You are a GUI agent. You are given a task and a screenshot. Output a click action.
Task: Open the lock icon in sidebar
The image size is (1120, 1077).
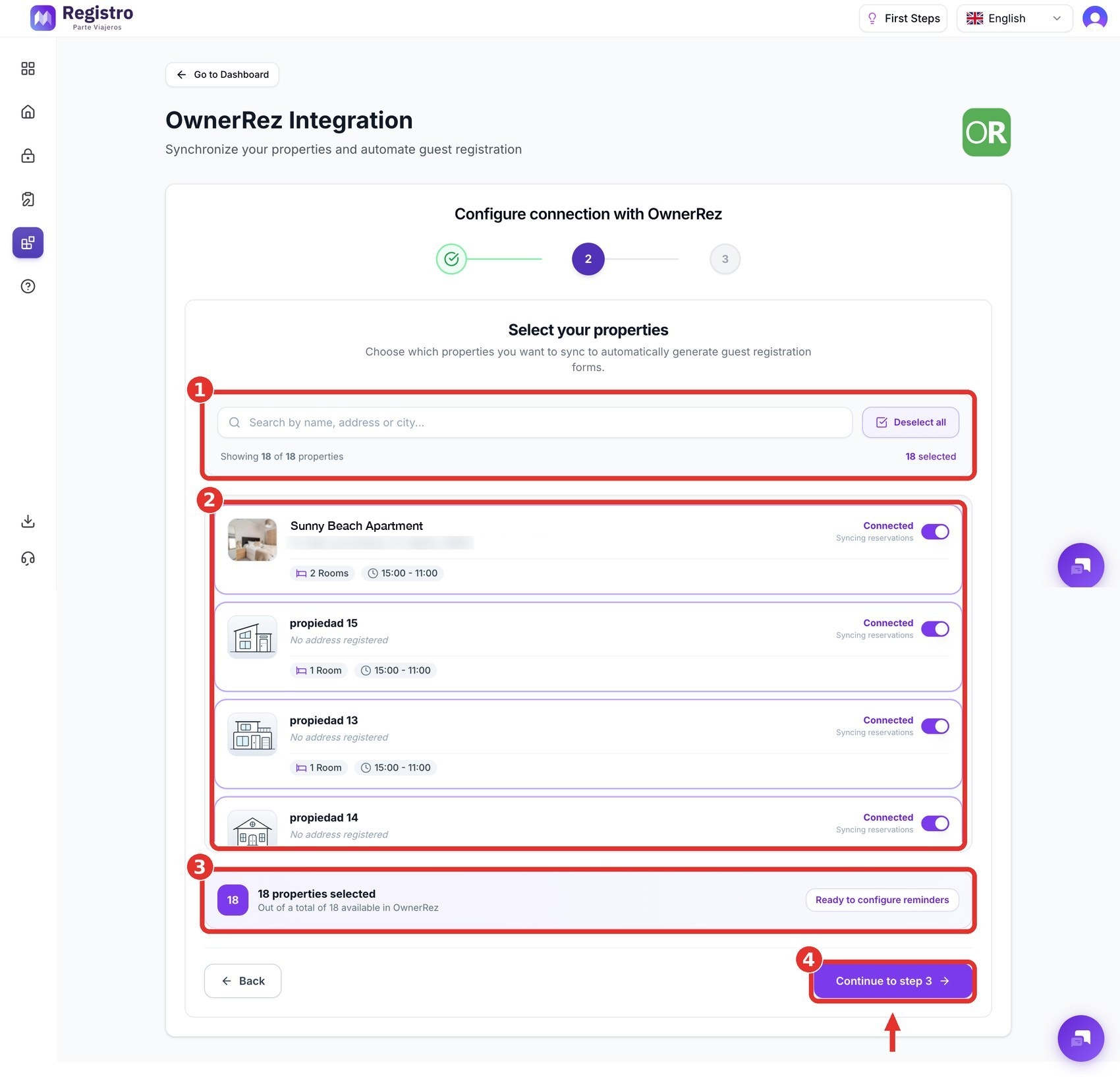(28, 156)
